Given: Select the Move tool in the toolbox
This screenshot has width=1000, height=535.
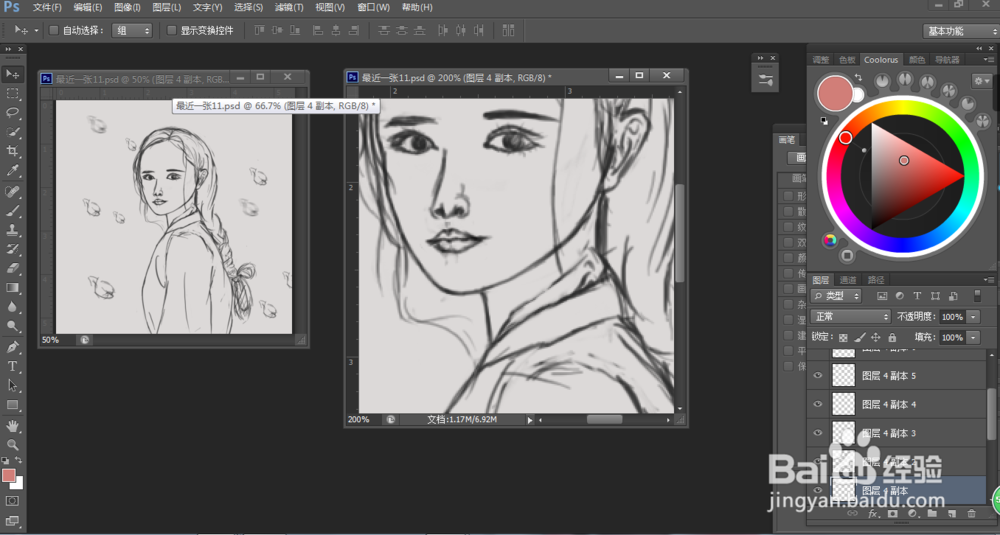Looking at the screenshot, I should (x=13, y=75).
